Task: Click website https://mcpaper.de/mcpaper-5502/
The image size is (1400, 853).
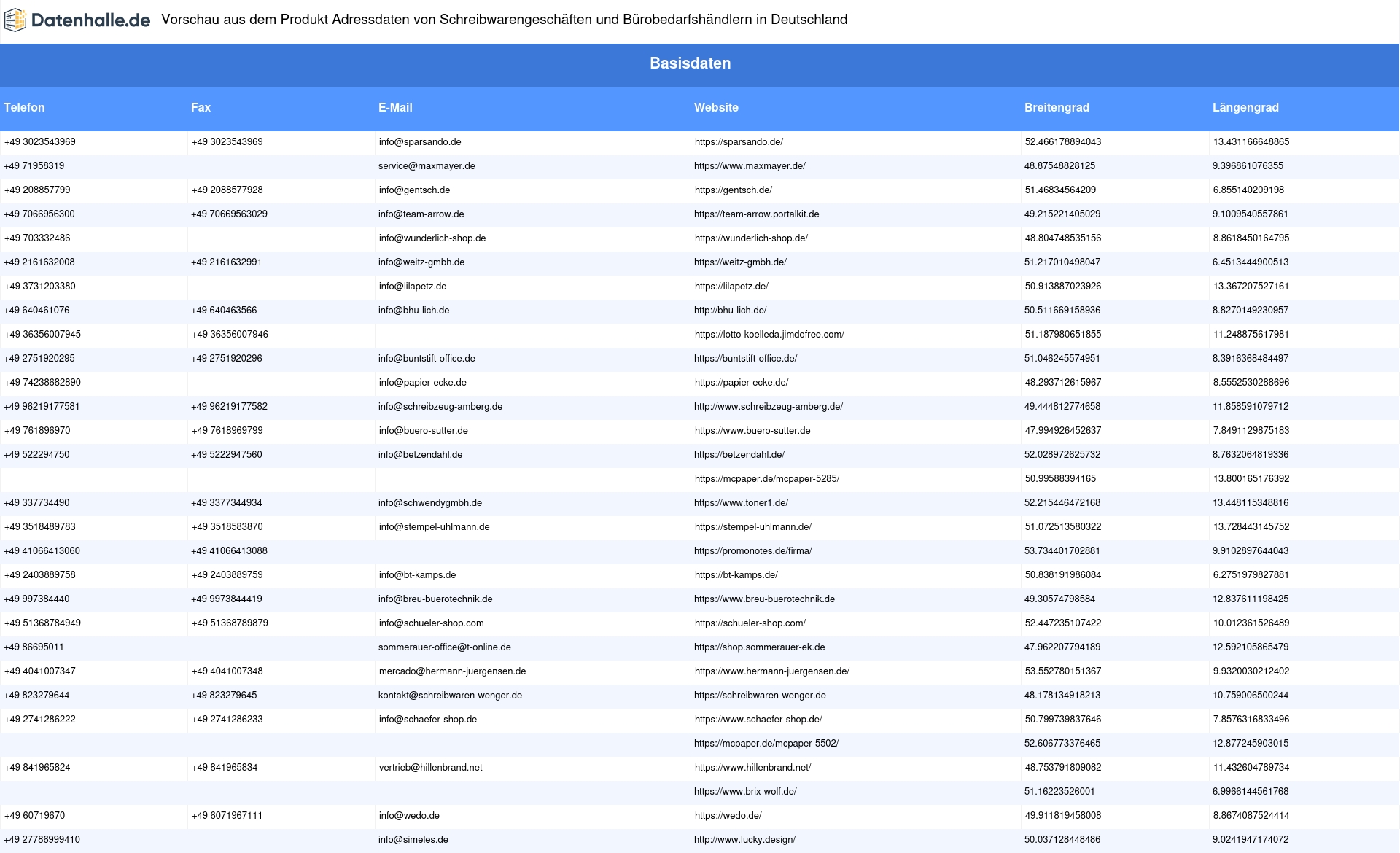Action: pyautogui.click(x=766, y=744)
